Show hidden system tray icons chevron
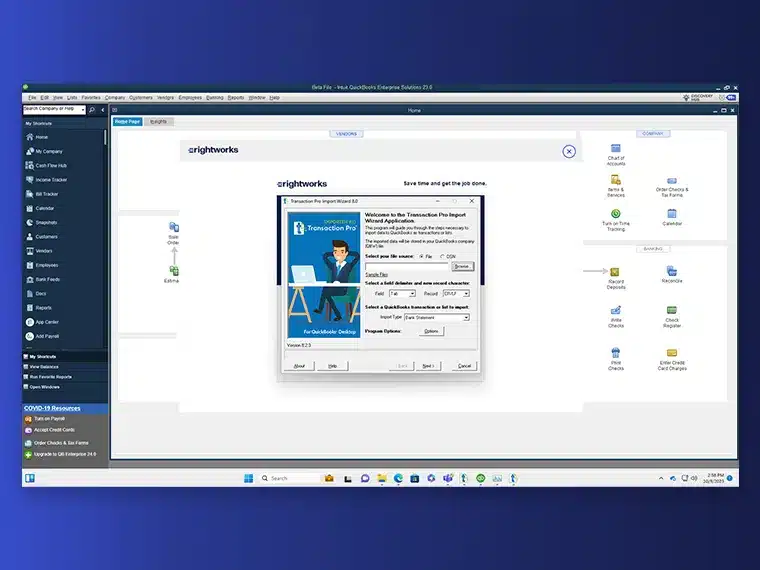The width and height of the screenshot is (760, 570). pos(661,478)
